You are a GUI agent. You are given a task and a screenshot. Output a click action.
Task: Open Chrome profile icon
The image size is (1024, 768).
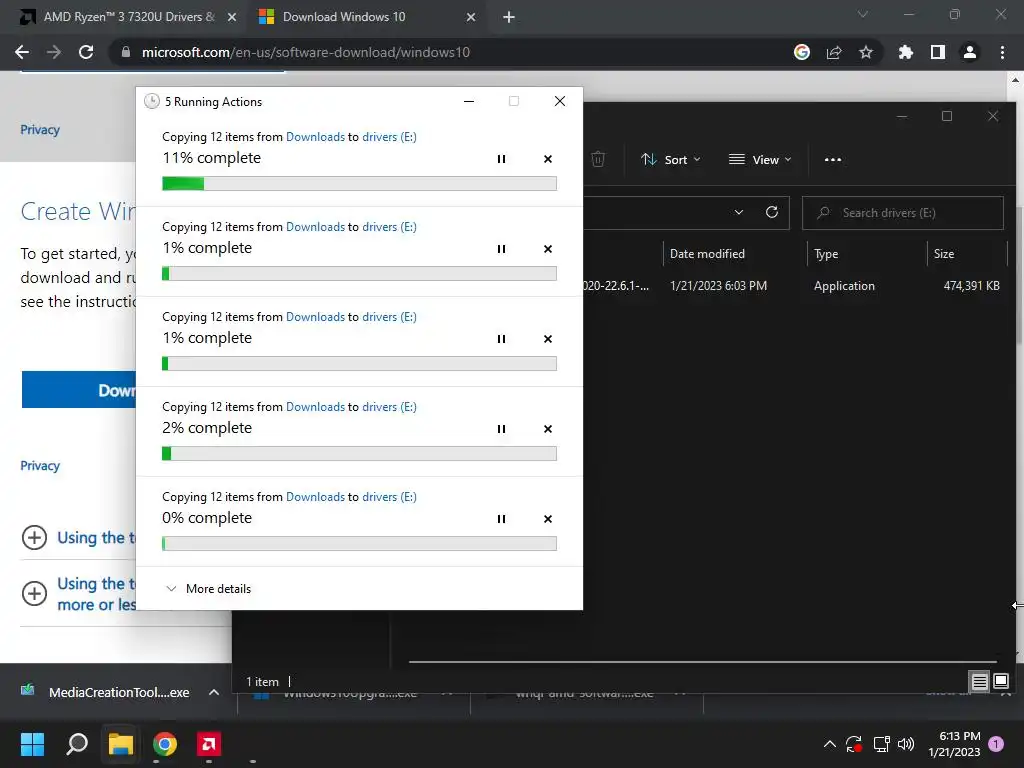point(970,52)
